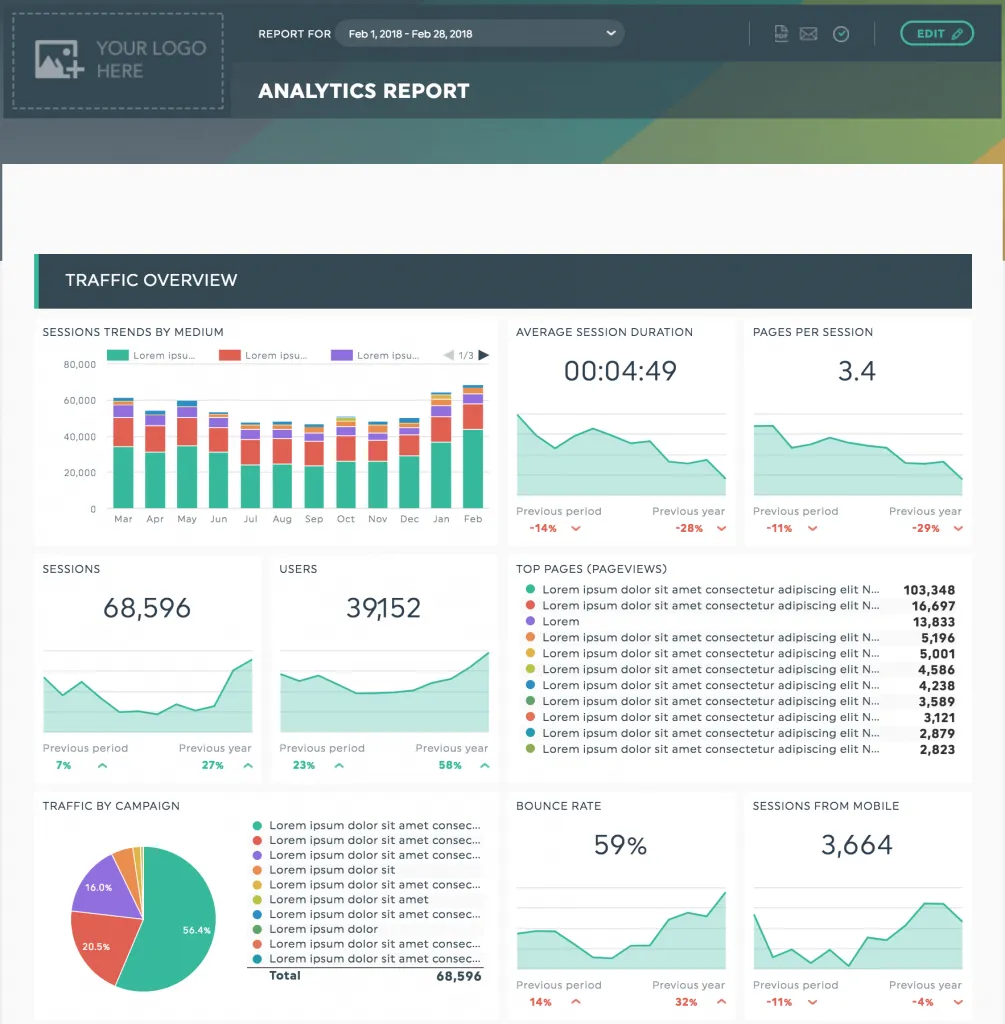Go to next legend page arrow
Screen dimensions: 1005x1024
483,355
